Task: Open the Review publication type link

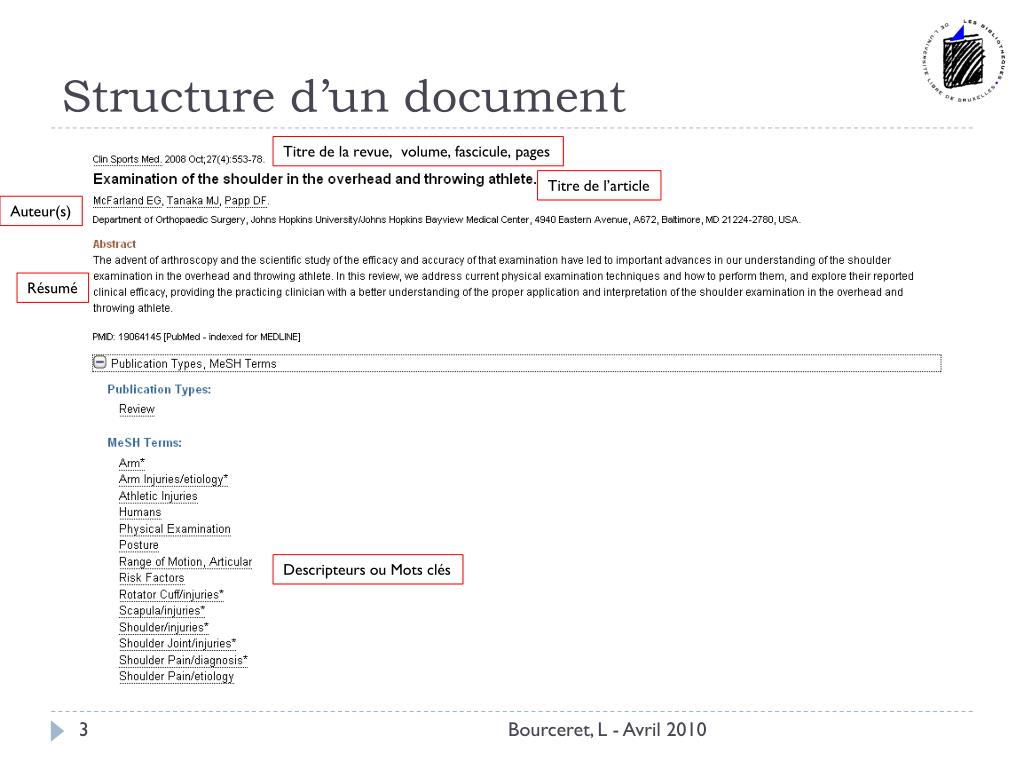Action: pyautogui.click(x=136, y=409)
